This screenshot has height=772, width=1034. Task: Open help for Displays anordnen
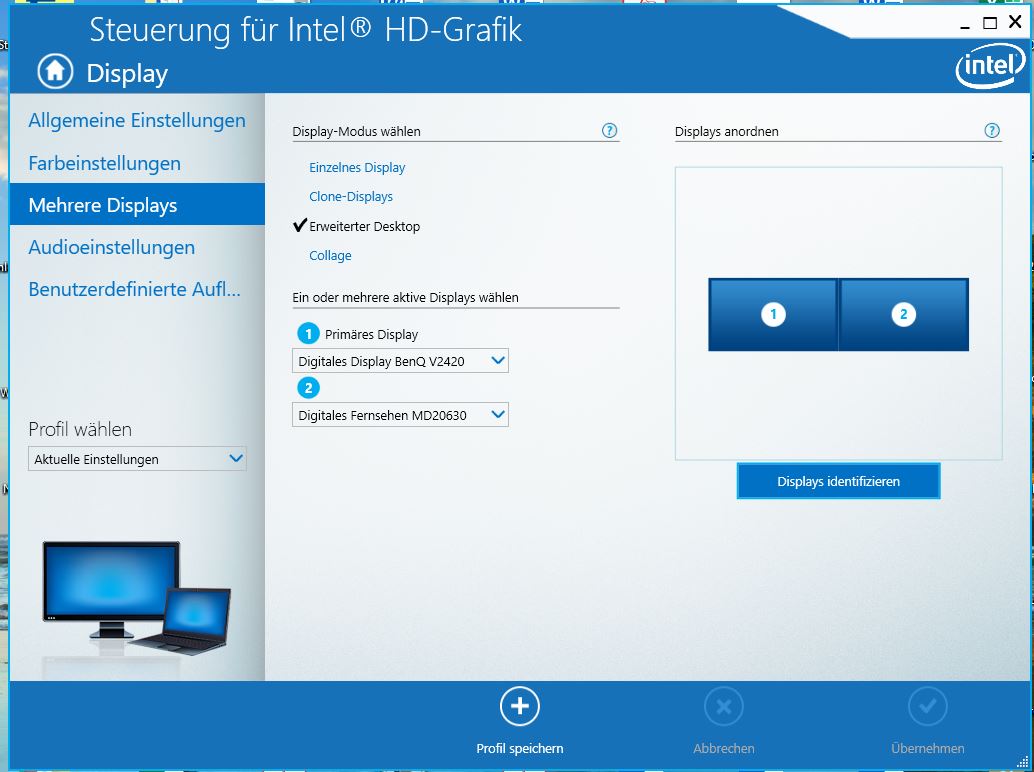click(992, 131)
